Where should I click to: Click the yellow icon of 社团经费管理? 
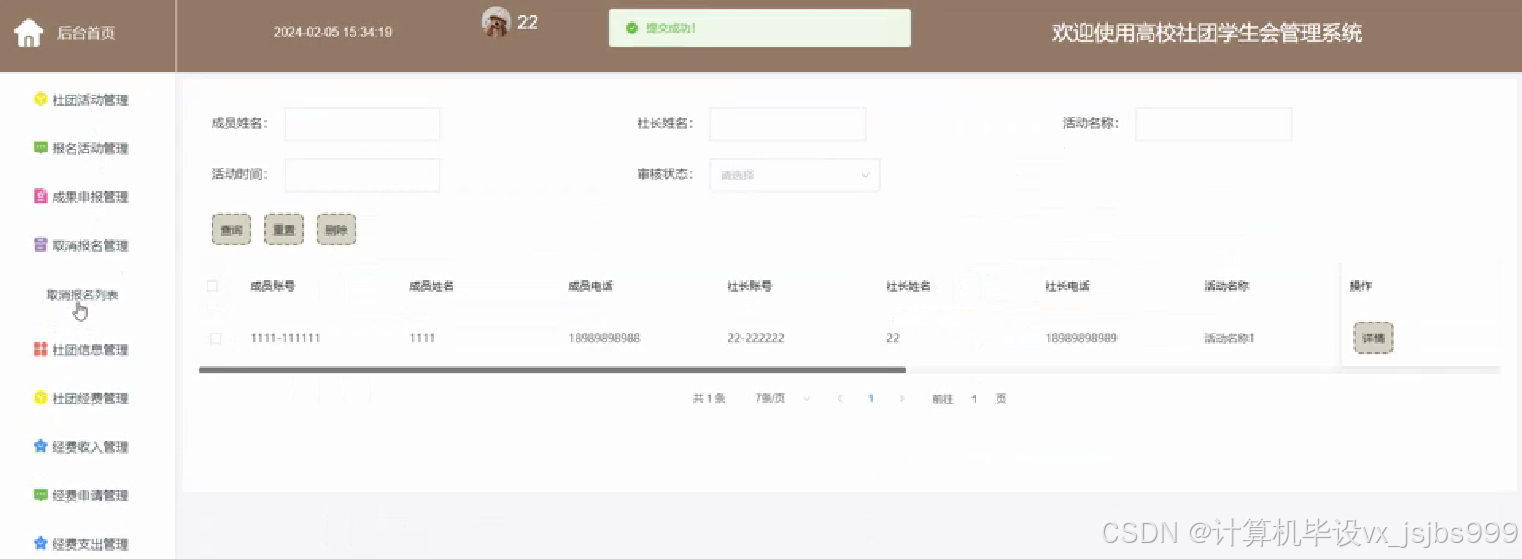41,398
